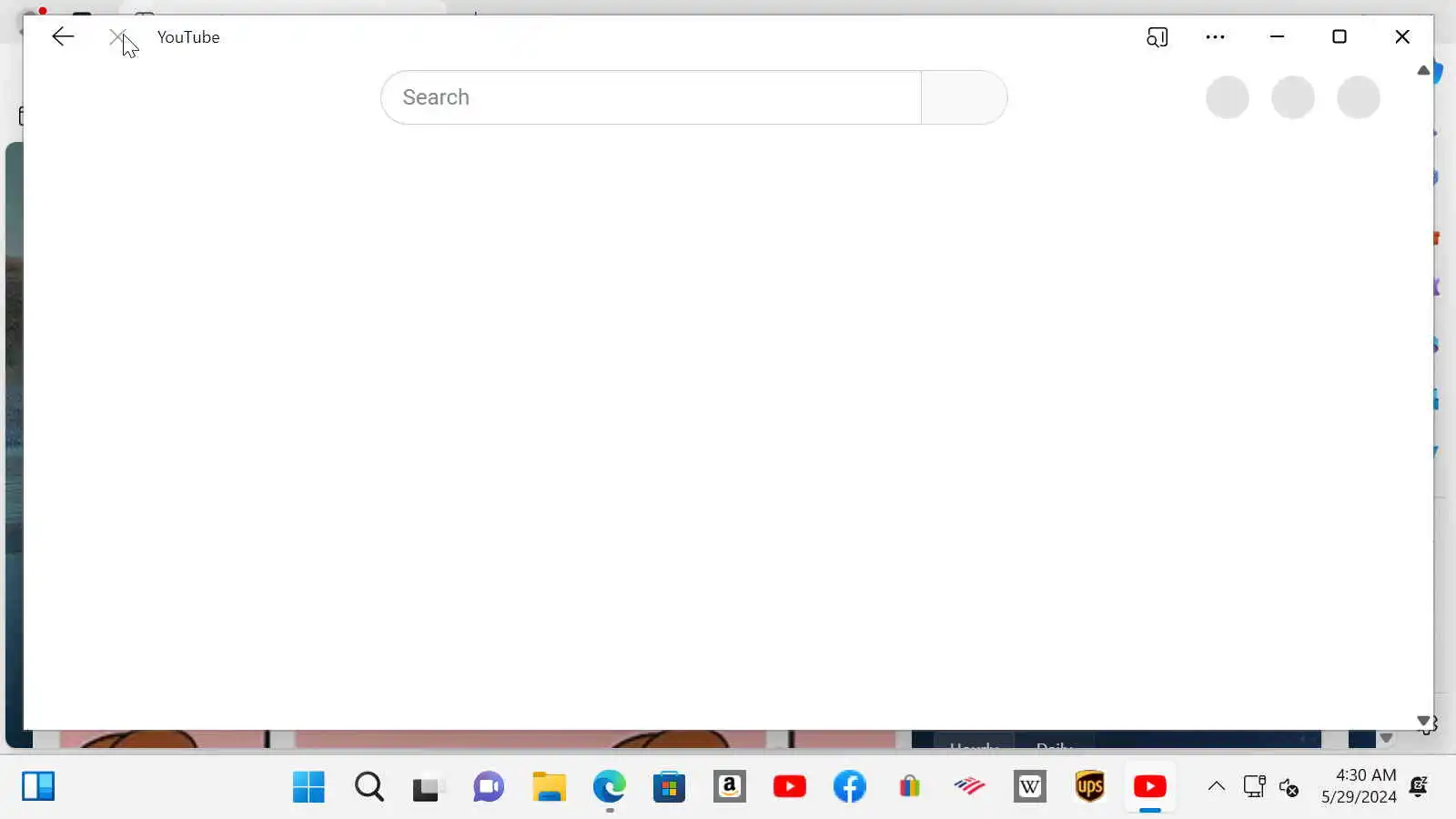Open the Microsoft Store from taskbar
This screenshot has width=1456, height=819.
669,786
